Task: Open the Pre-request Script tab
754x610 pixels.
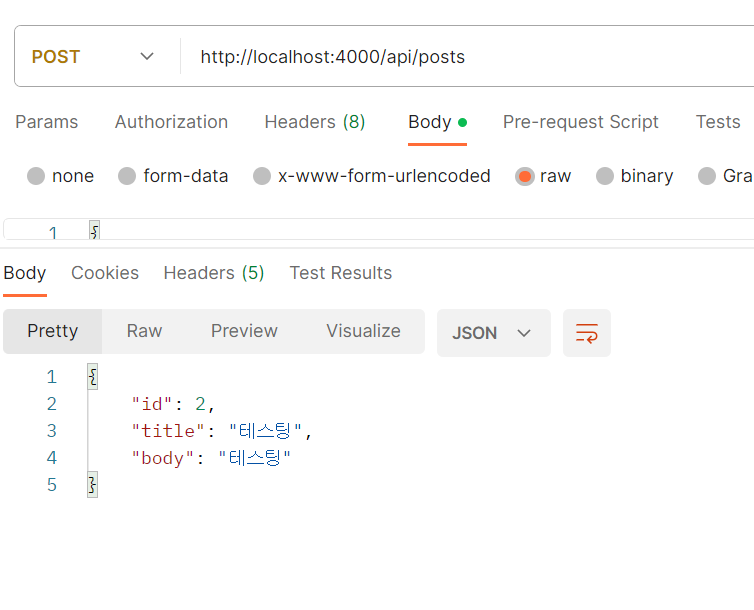Action: point(580,122)
